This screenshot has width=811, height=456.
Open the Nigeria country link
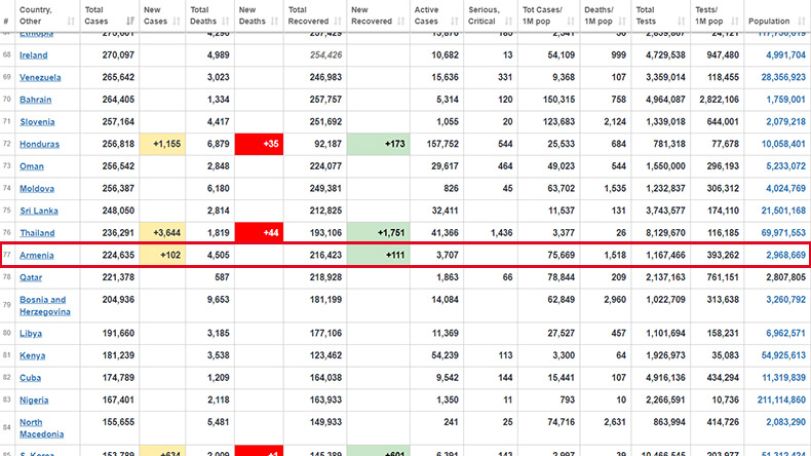34,400
